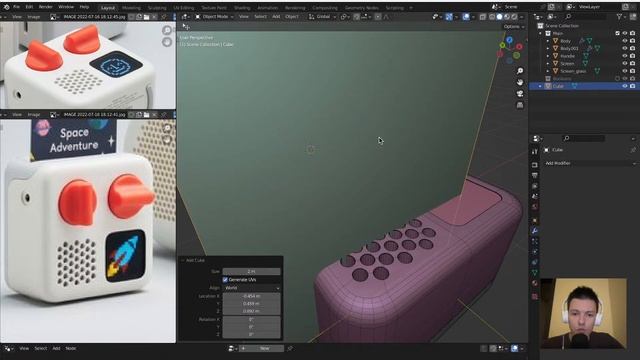Select material preview shading

click(507, 17)
